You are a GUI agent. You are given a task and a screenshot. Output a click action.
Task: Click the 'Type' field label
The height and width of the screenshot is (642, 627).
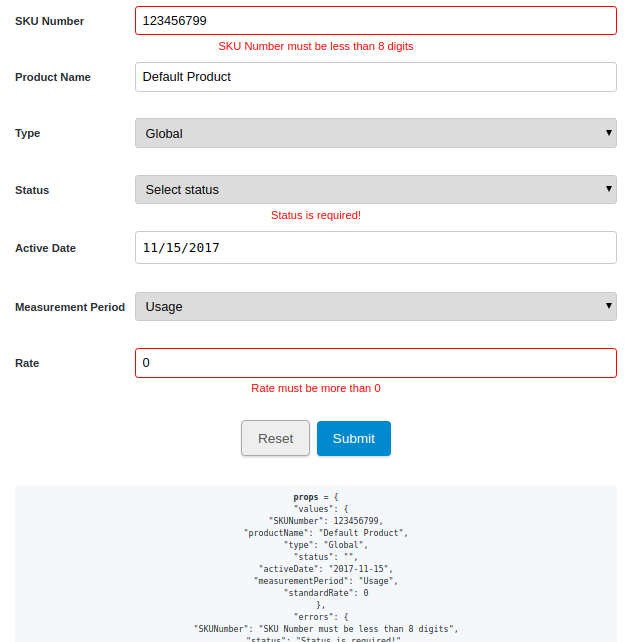coord(28,133)
